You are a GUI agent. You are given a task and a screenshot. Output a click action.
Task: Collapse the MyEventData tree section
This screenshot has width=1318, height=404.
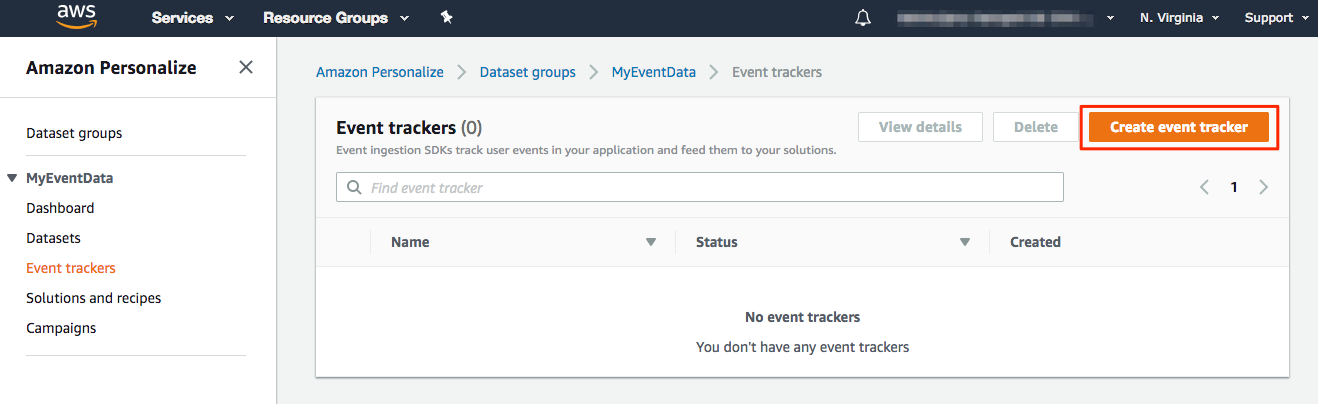[x=12, y=178]
